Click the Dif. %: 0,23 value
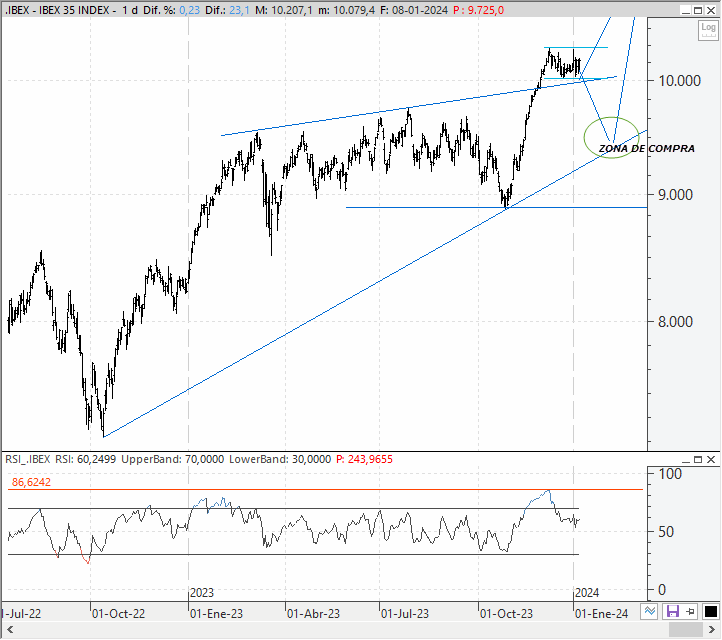Screen dimensions: 722x640 (x=171, y=10)
